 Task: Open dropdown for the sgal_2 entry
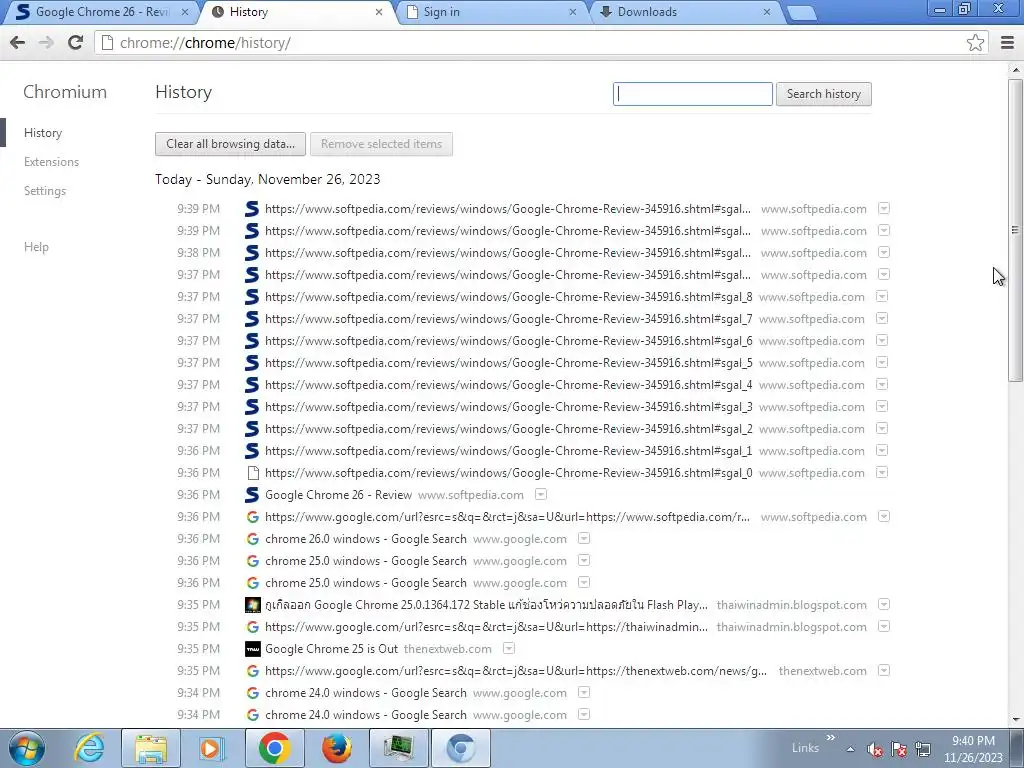(x=882, y=428)
